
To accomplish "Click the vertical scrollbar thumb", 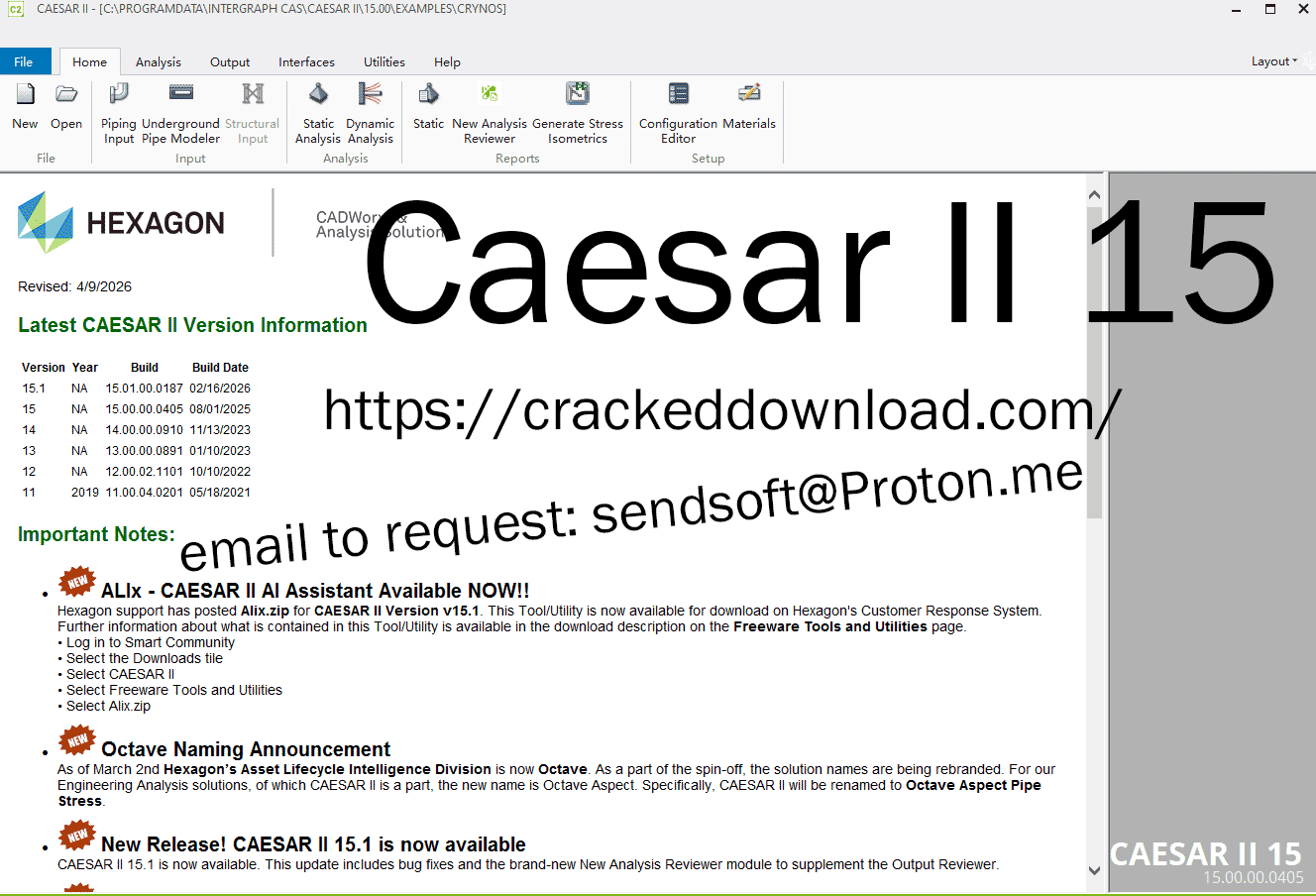I will [x=1095, y=362].
